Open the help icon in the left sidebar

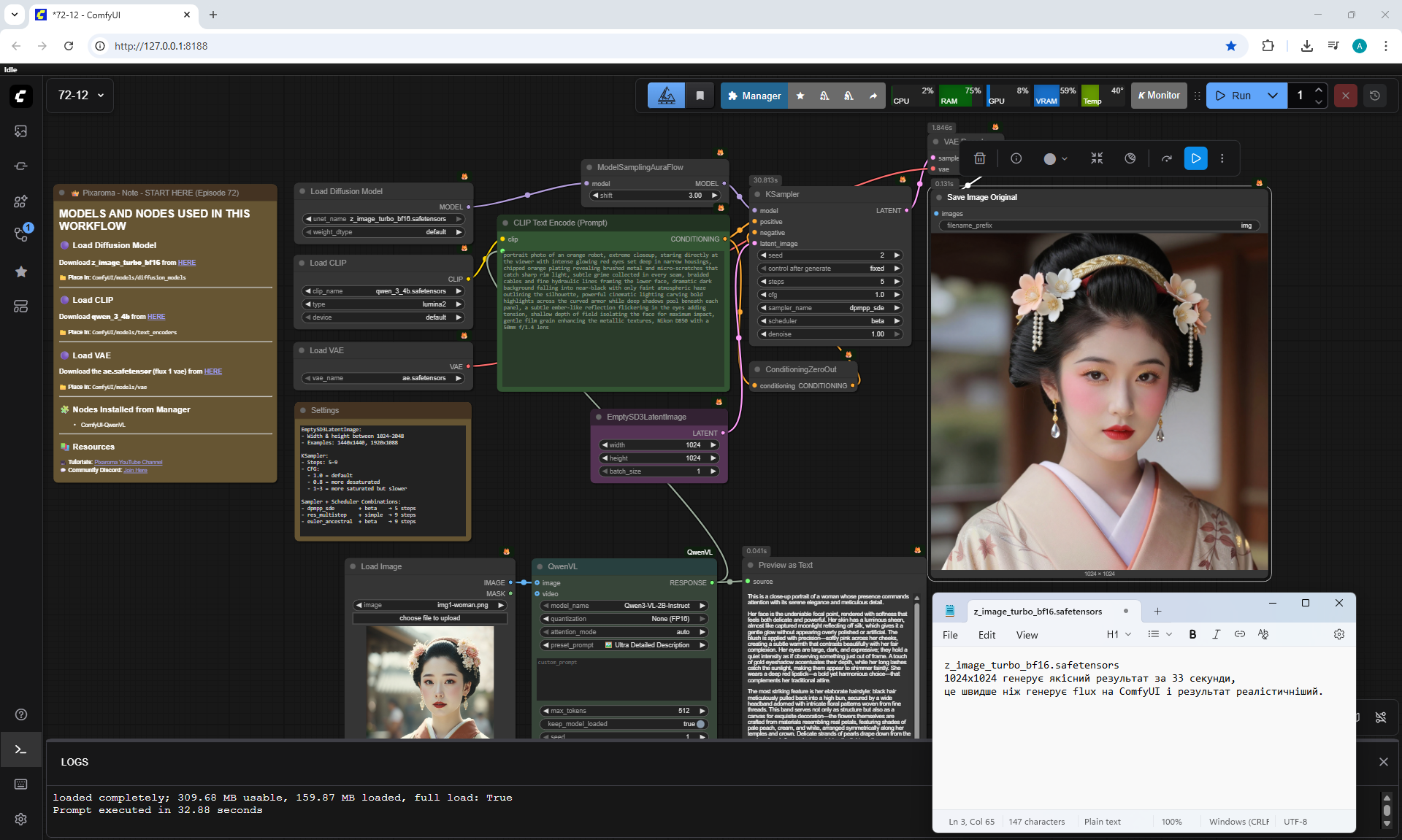coord(20,714)
